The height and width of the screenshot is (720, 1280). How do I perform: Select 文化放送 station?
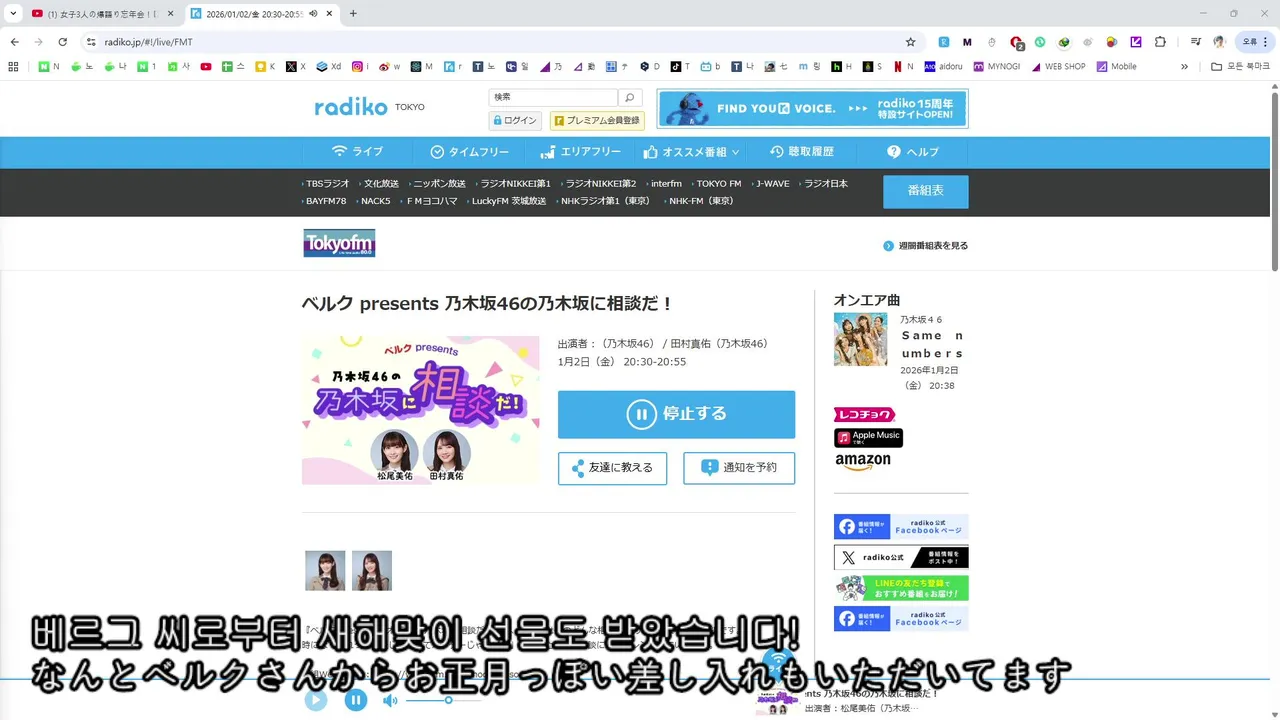380,184
